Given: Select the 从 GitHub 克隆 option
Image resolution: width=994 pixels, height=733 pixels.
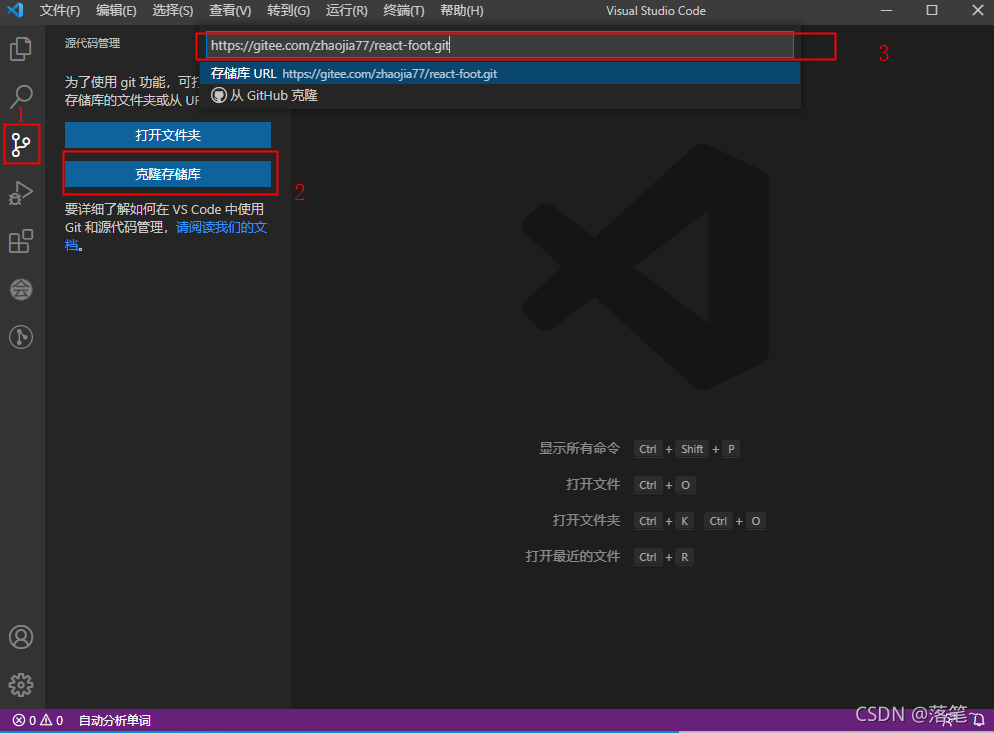Looking at the screenshot, I should click(x=500, y=95).
